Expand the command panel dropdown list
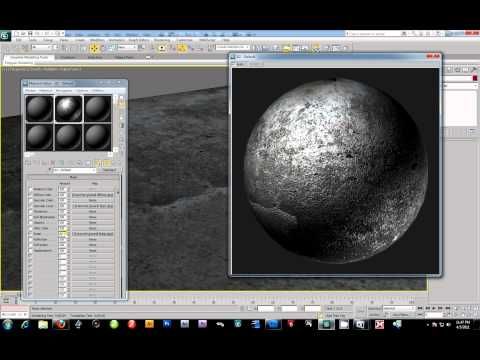This screenshot has height=360, width=480. [460, 86]
